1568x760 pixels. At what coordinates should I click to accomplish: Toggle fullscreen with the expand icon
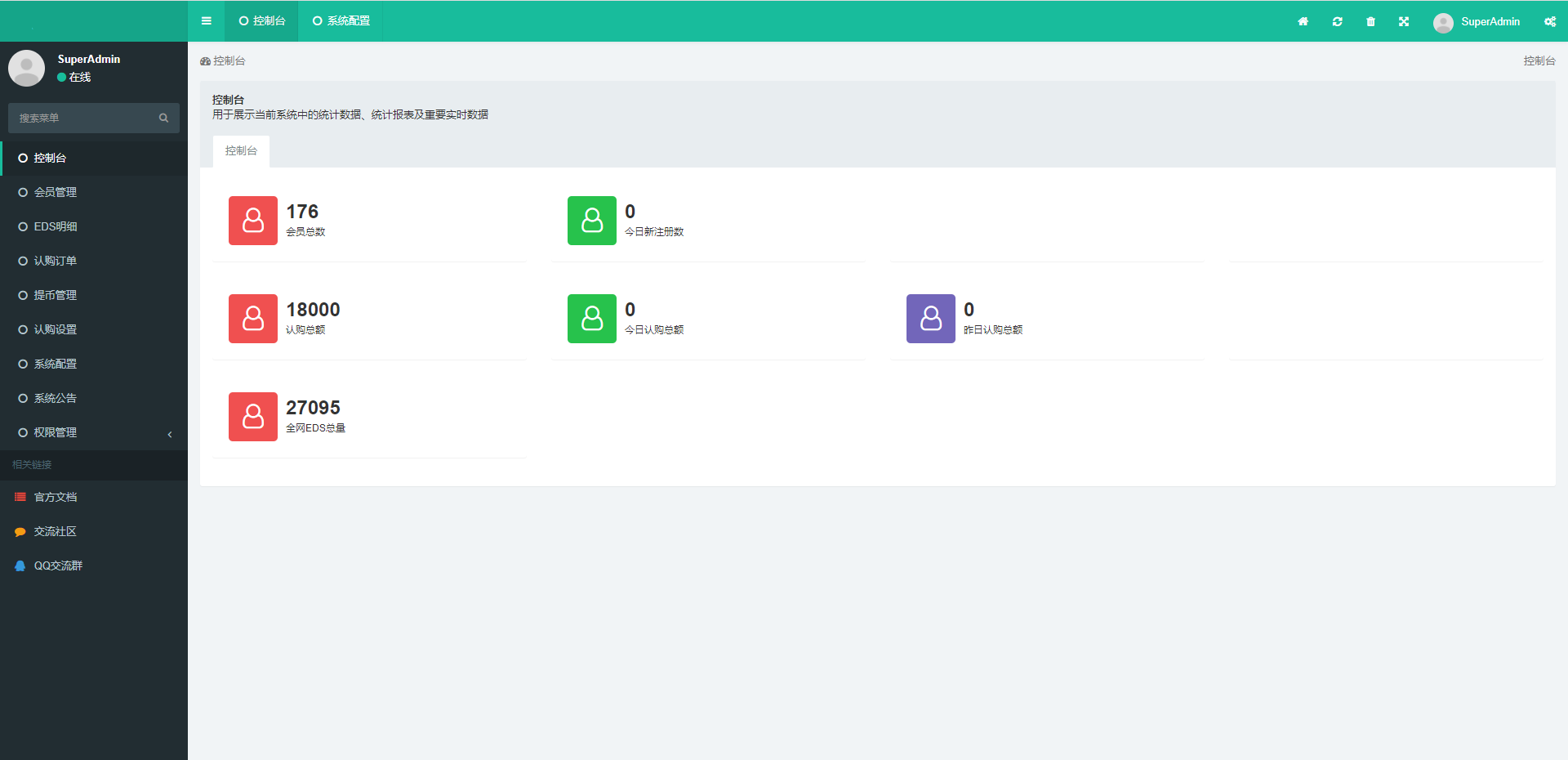(1403, 22)
